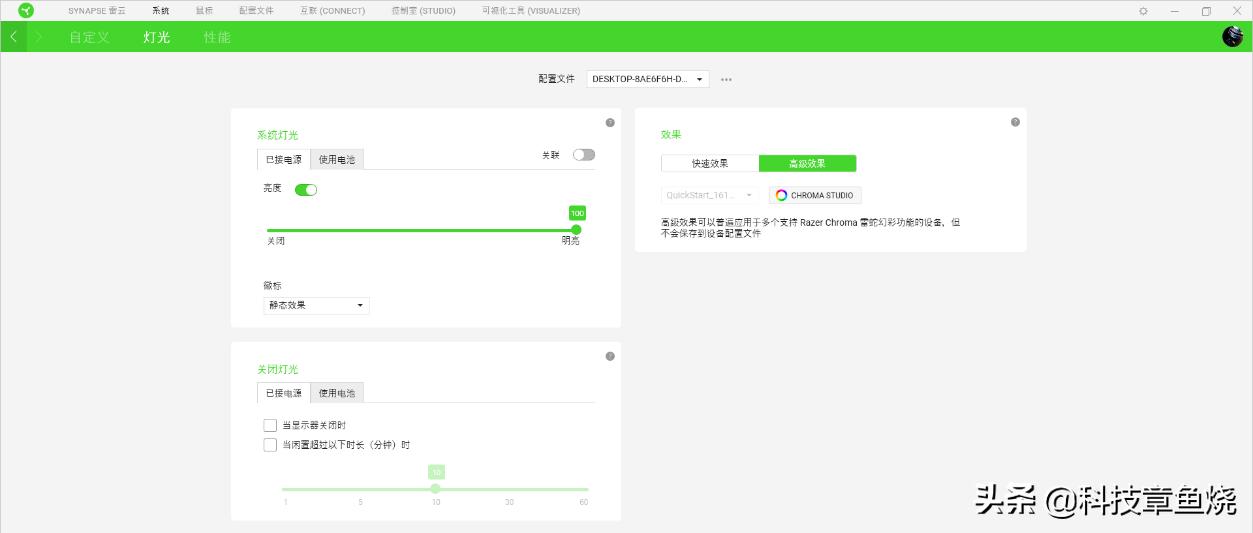Click the 明亮 brightness label
The height and width of the screenshot is (533, 1253).
coord(570,241)
